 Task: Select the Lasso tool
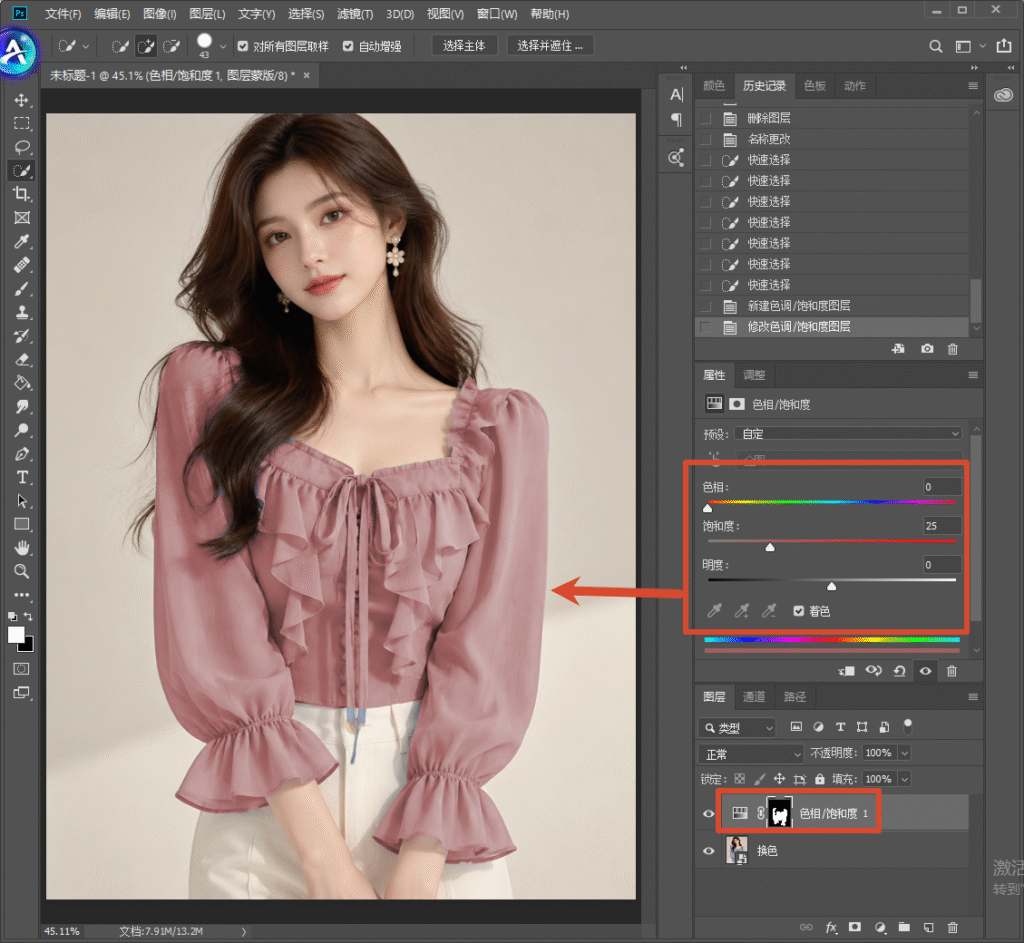(22, 147)
